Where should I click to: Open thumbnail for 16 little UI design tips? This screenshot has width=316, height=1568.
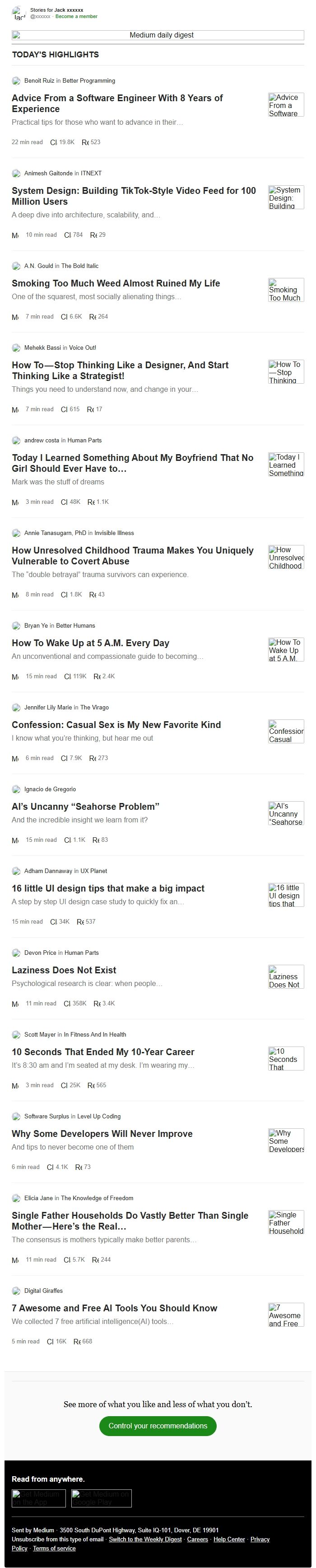(286, 895)
